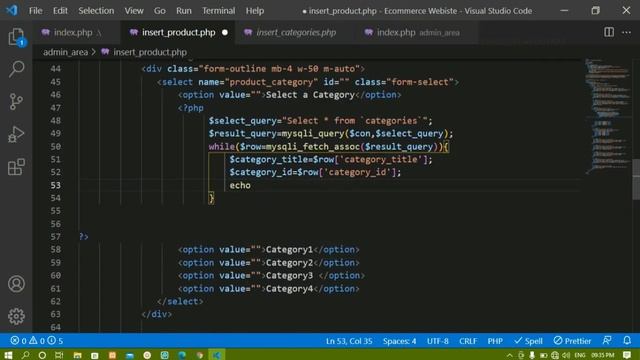Open errors and warnings problems indicator
The image size is (640, 360).
pos(37,340)
